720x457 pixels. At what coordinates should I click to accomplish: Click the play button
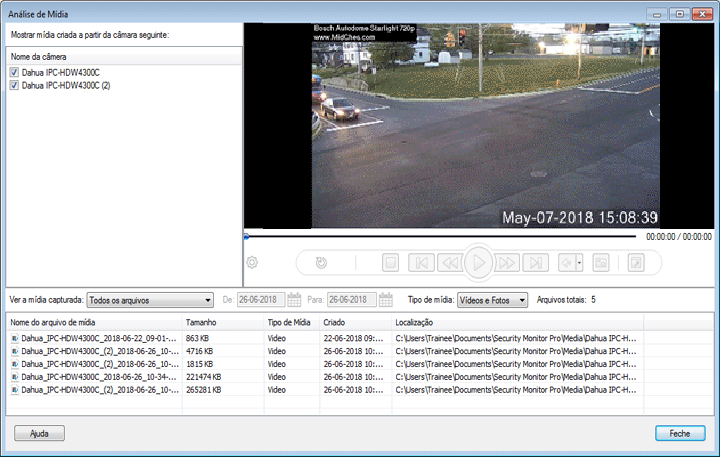479,263
